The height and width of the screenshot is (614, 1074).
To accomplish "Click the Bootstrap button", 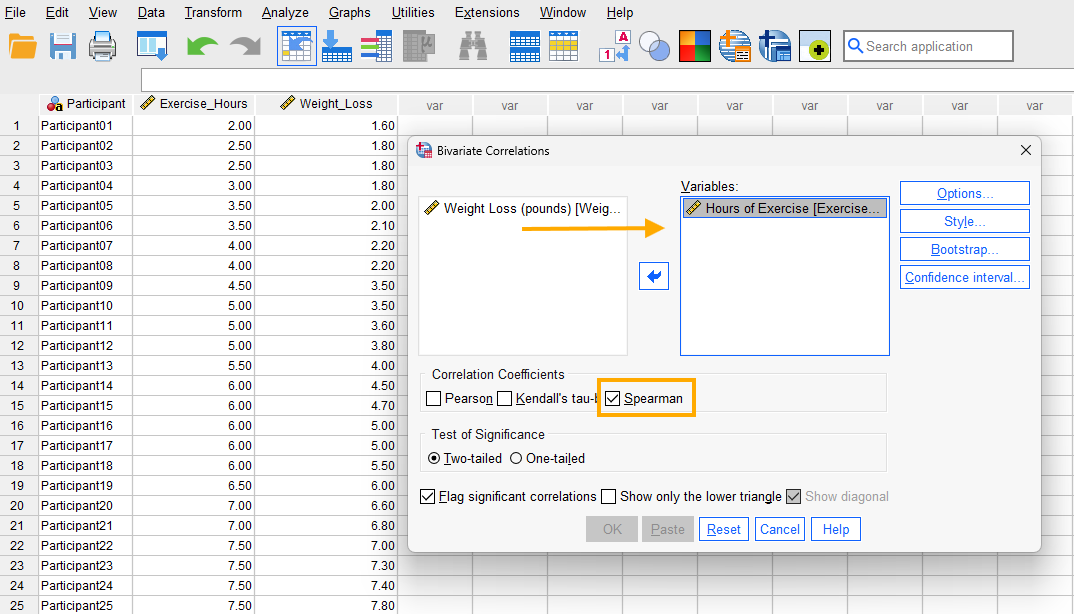I will coord(964,249).
